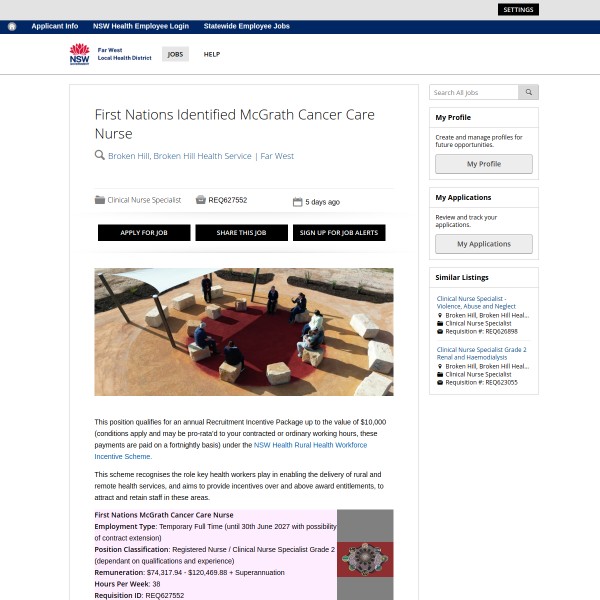The height and width of the screenshot is (600, 600).
Task: Click SHARE THIS JOB button
Action: click(x=241, y=233)
